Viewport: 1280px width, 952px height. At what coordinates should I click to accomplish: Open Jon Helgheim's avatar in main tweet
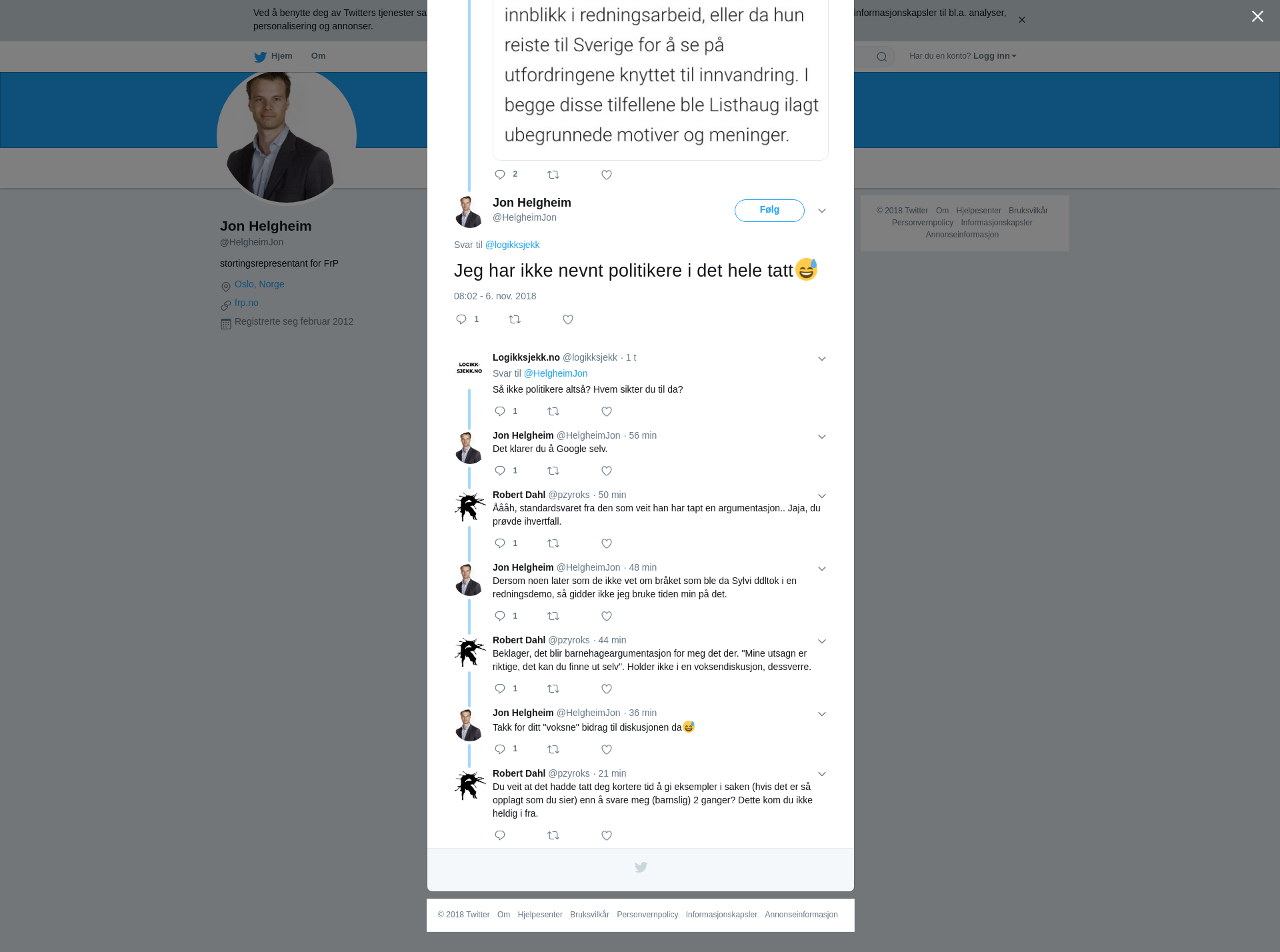(469, 212)
